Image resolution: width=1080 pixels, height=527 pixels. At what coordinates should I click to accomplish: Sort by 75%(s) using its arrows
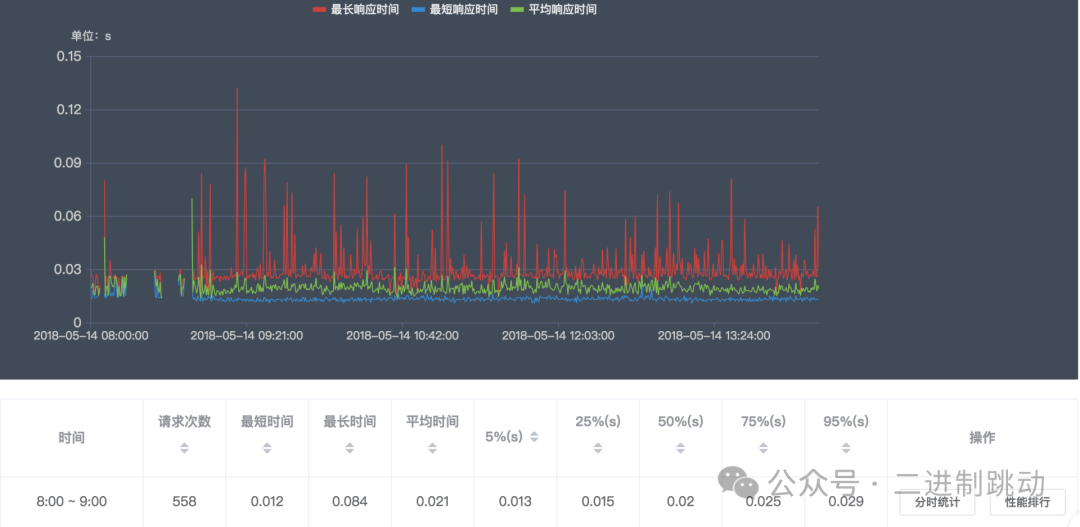point(763,449)
